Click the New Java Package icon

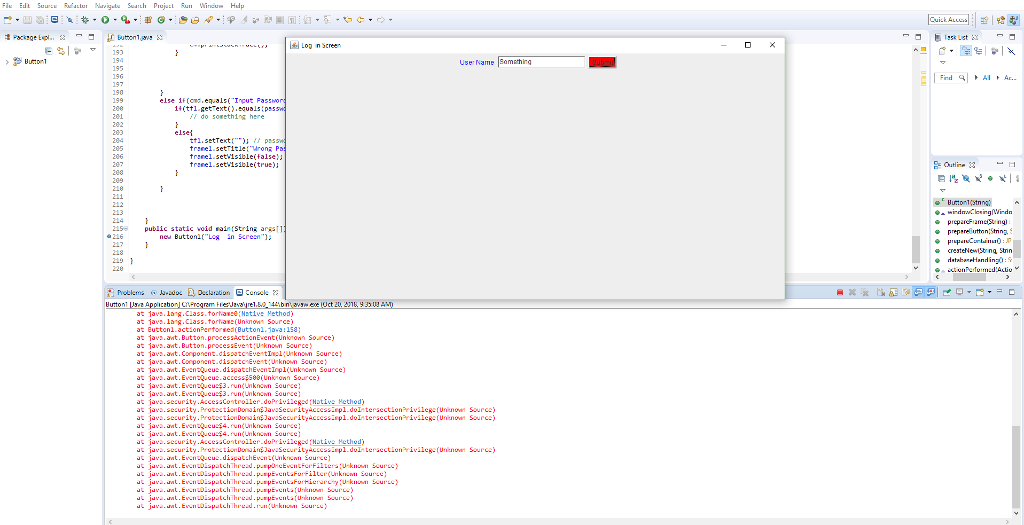(148, 20)
